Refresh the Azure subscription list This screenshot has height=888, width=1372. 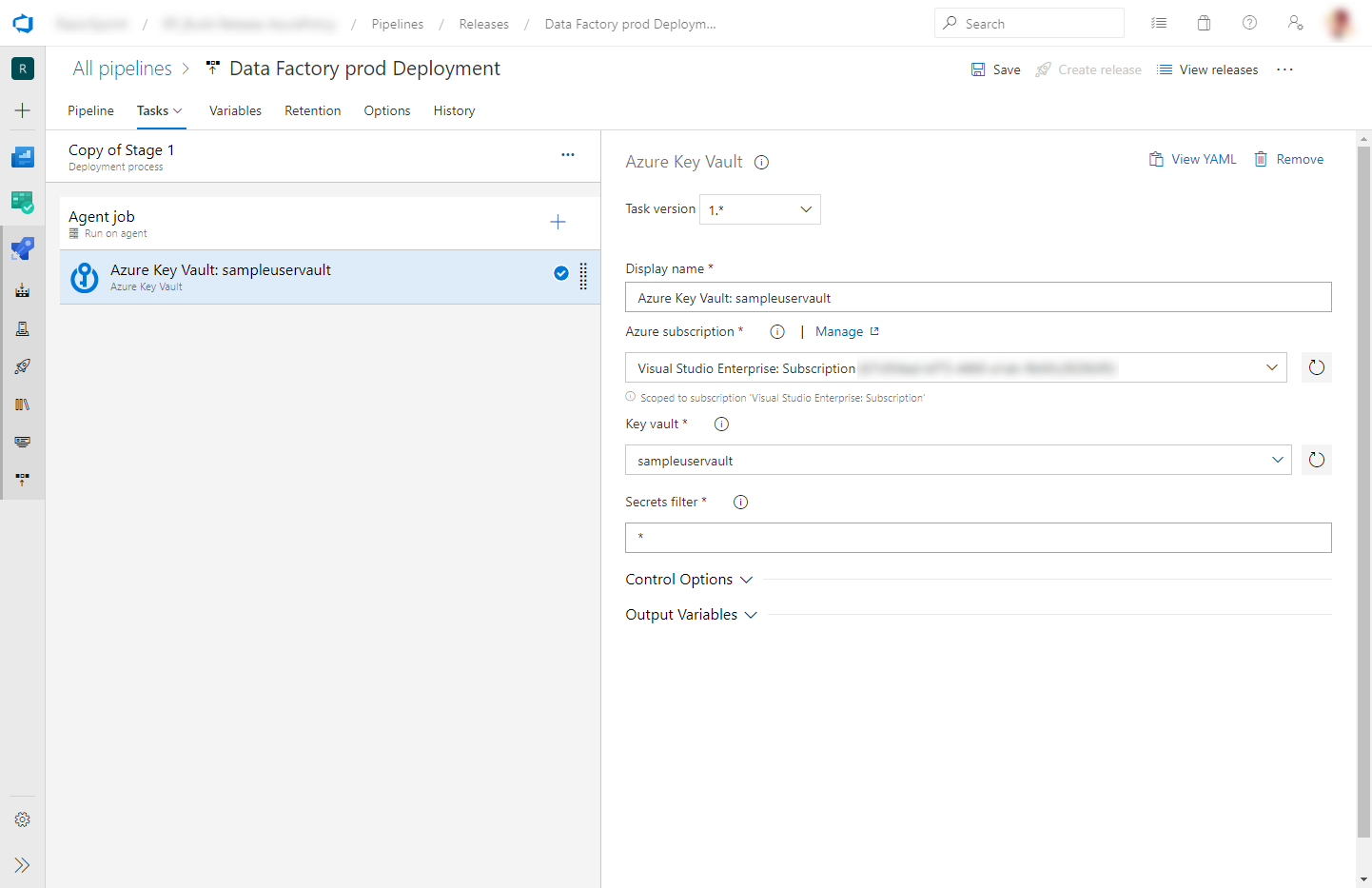click(1317, 367)
